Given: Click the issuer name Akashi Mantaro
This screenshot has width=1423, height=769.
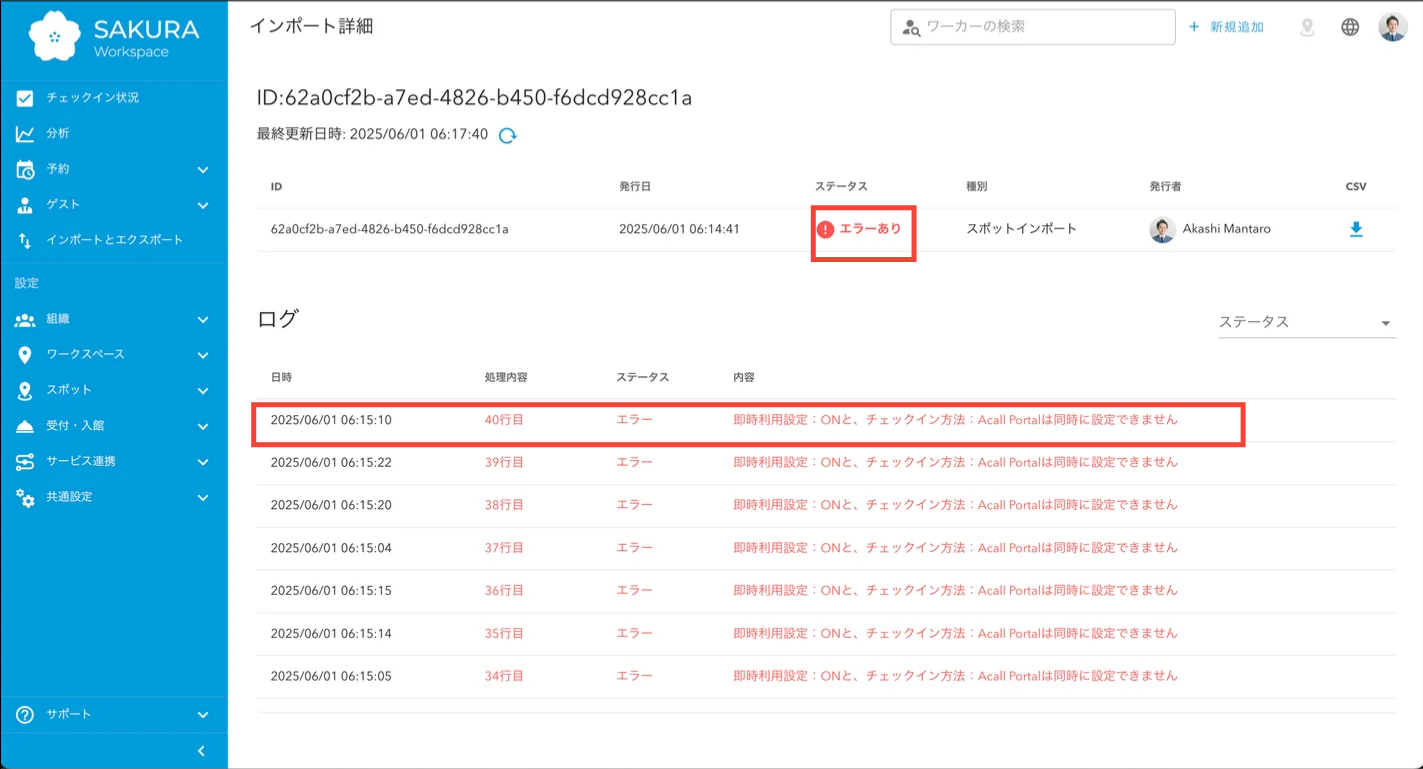Looking at the screenshot, I should (x=1228, y=229).
